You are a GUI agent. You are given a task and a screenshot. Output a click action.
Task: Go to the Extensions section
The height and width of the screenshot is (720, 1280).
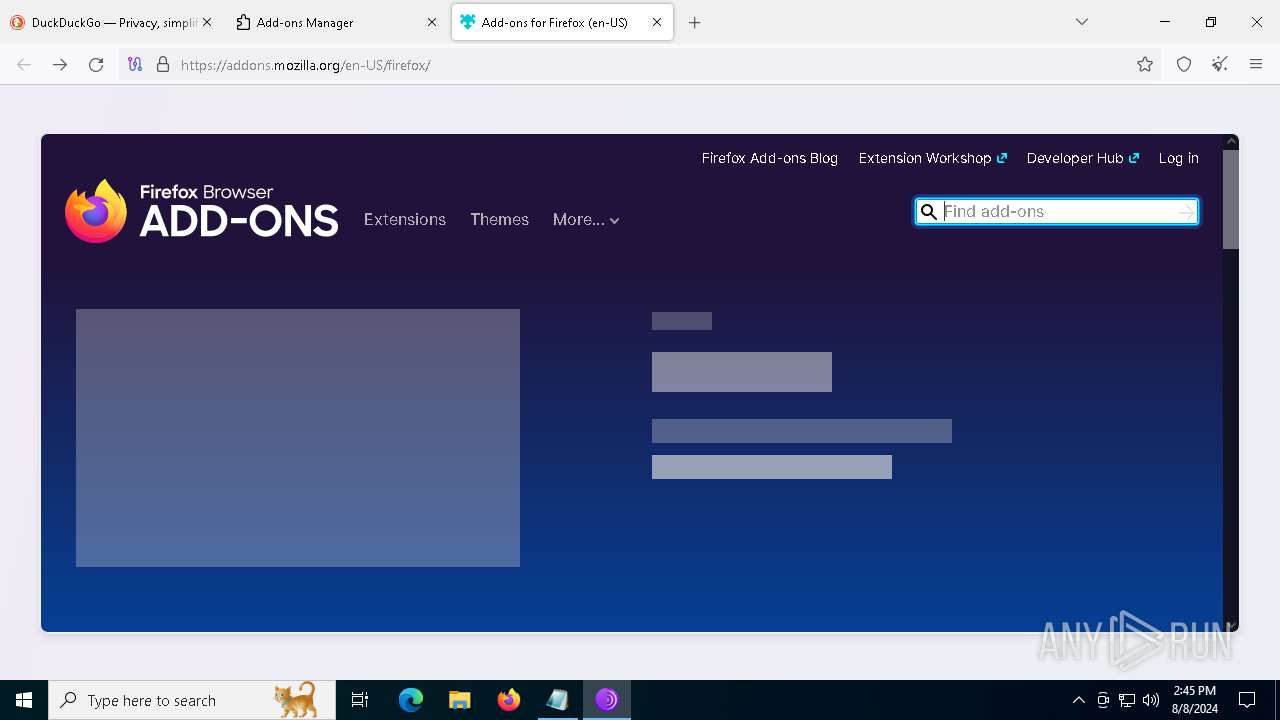pyautogui.click(x=405, y=219)
